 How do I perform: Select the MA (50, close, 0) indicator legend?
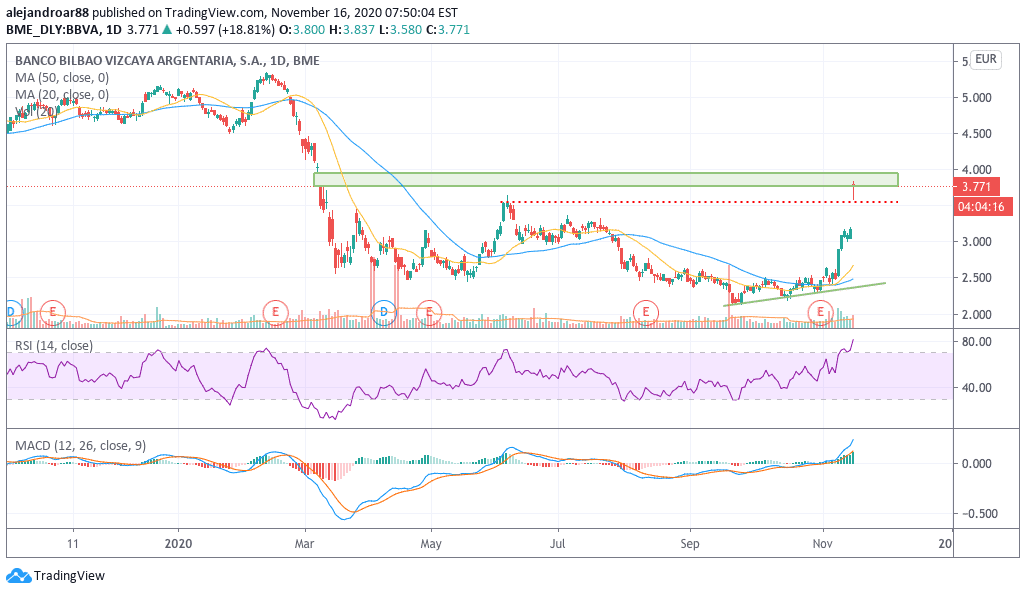(x=62, y=78)
